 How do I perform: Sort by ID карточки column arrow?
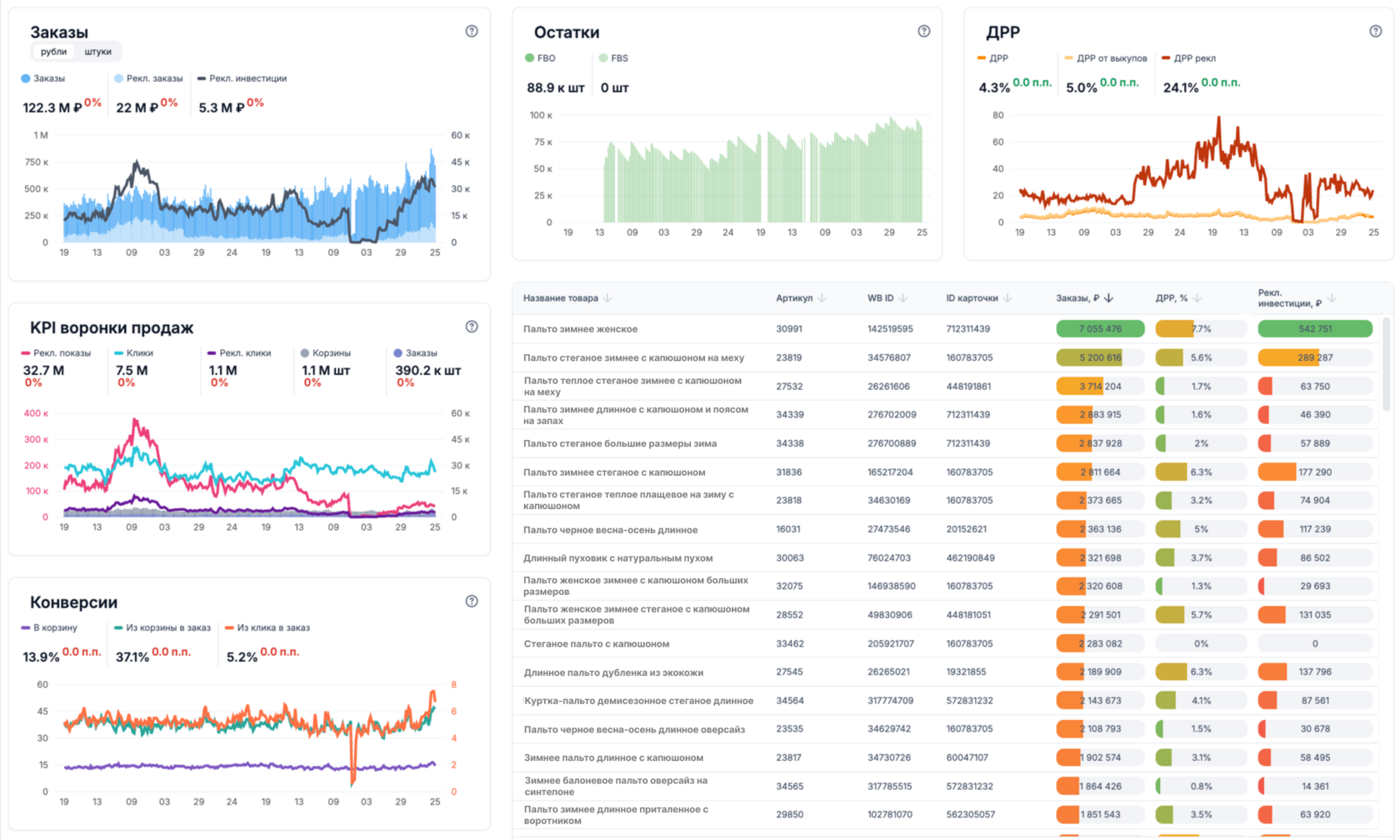1007,297
